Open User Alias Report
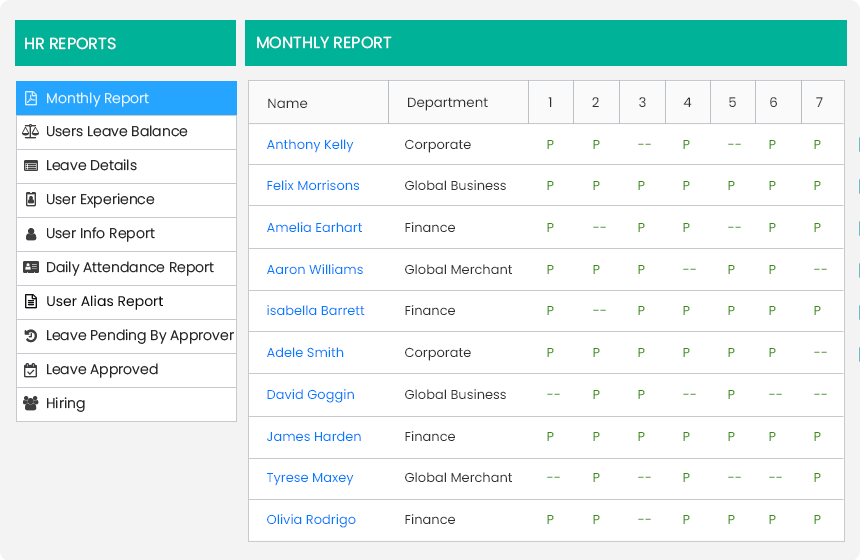 126,302
